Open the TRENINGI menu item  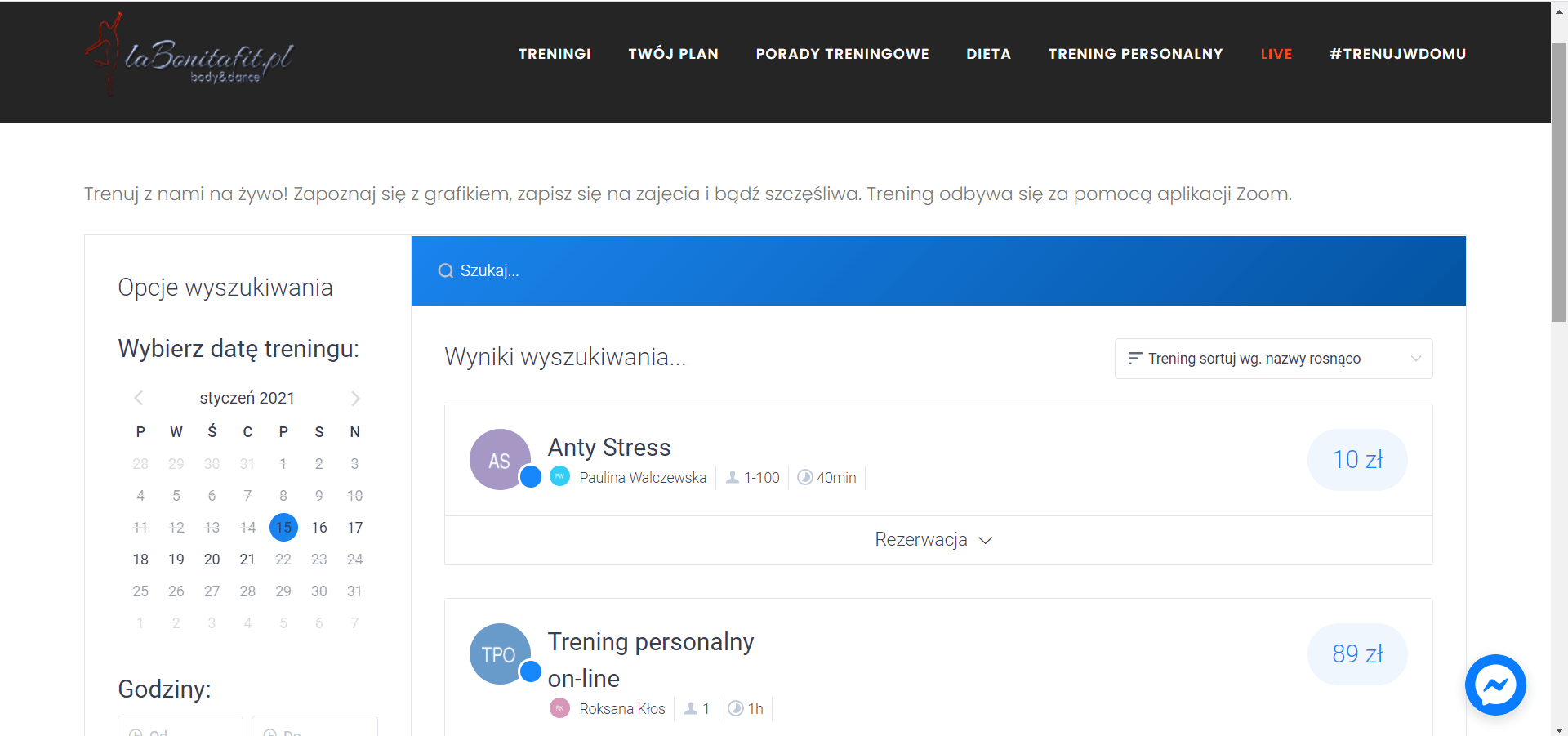point(555,54)
